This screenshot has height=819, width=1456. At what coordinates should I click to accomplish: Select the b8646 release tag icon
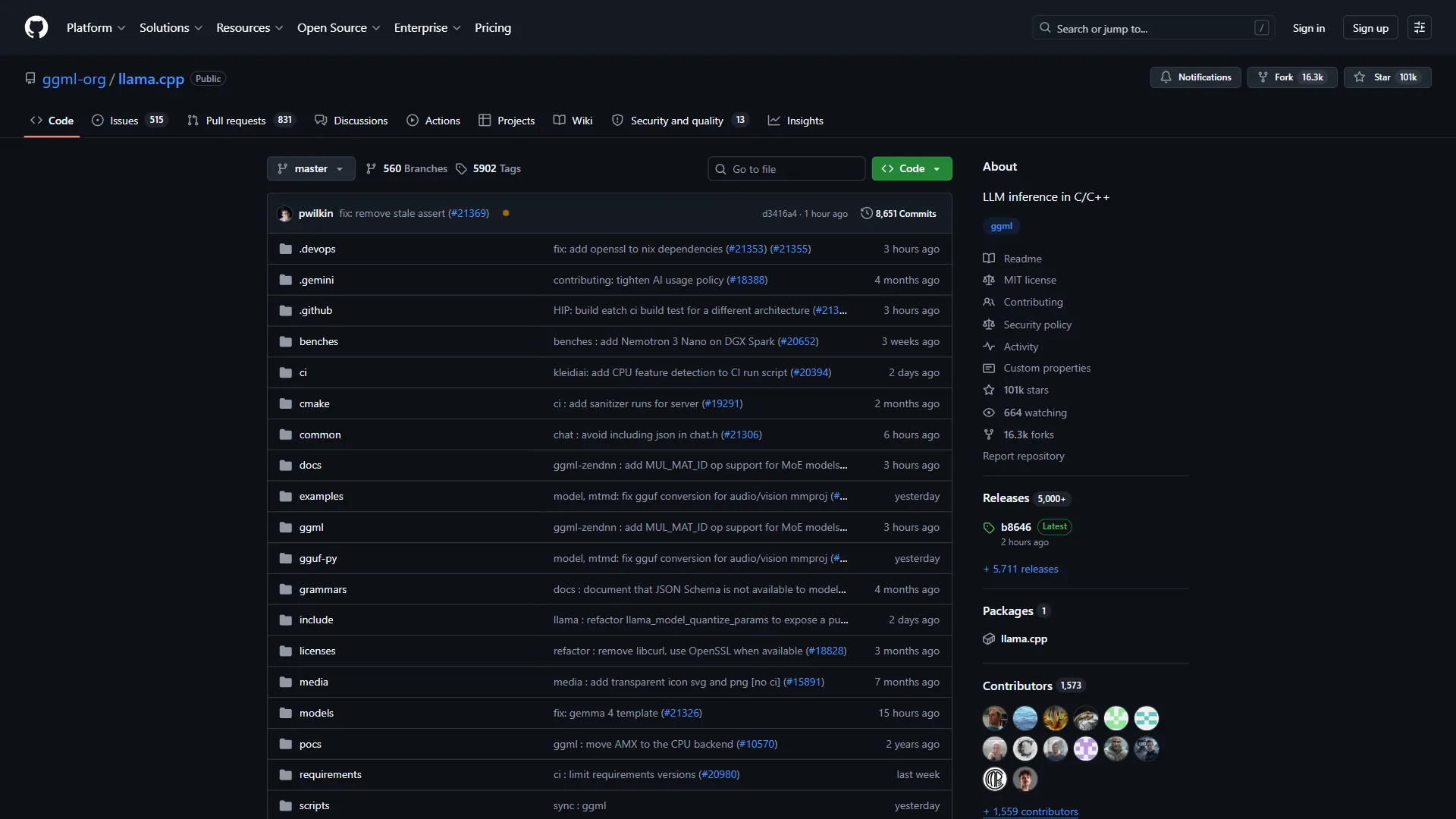pyautogui.click(x=989, y=528)
